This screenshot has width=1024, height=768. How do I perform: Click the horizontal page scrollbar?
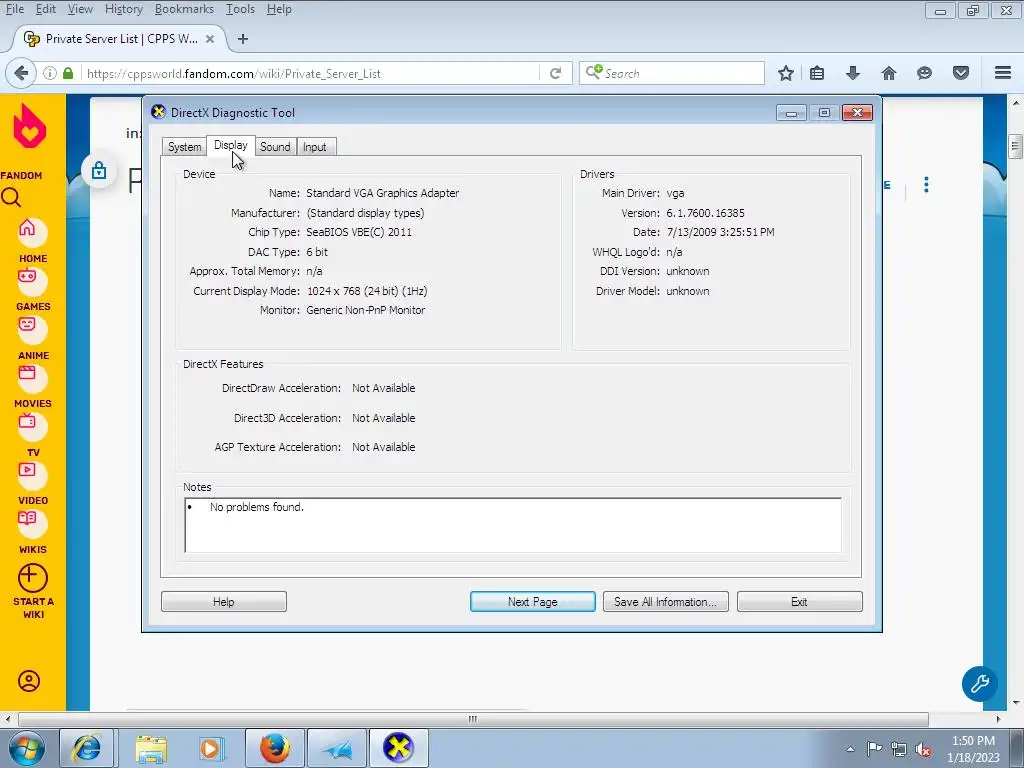pyautogui.click(x=473, y=719)
